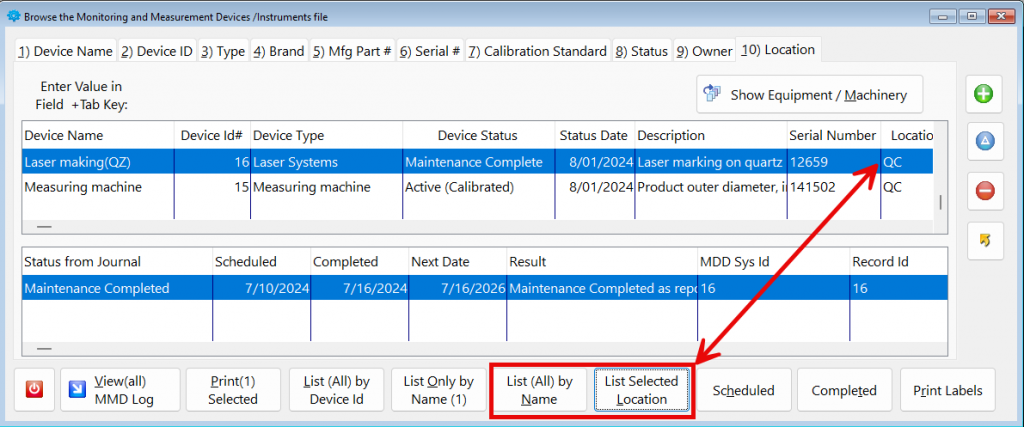Select the Maintenance Completed journal row

[485, 288]
